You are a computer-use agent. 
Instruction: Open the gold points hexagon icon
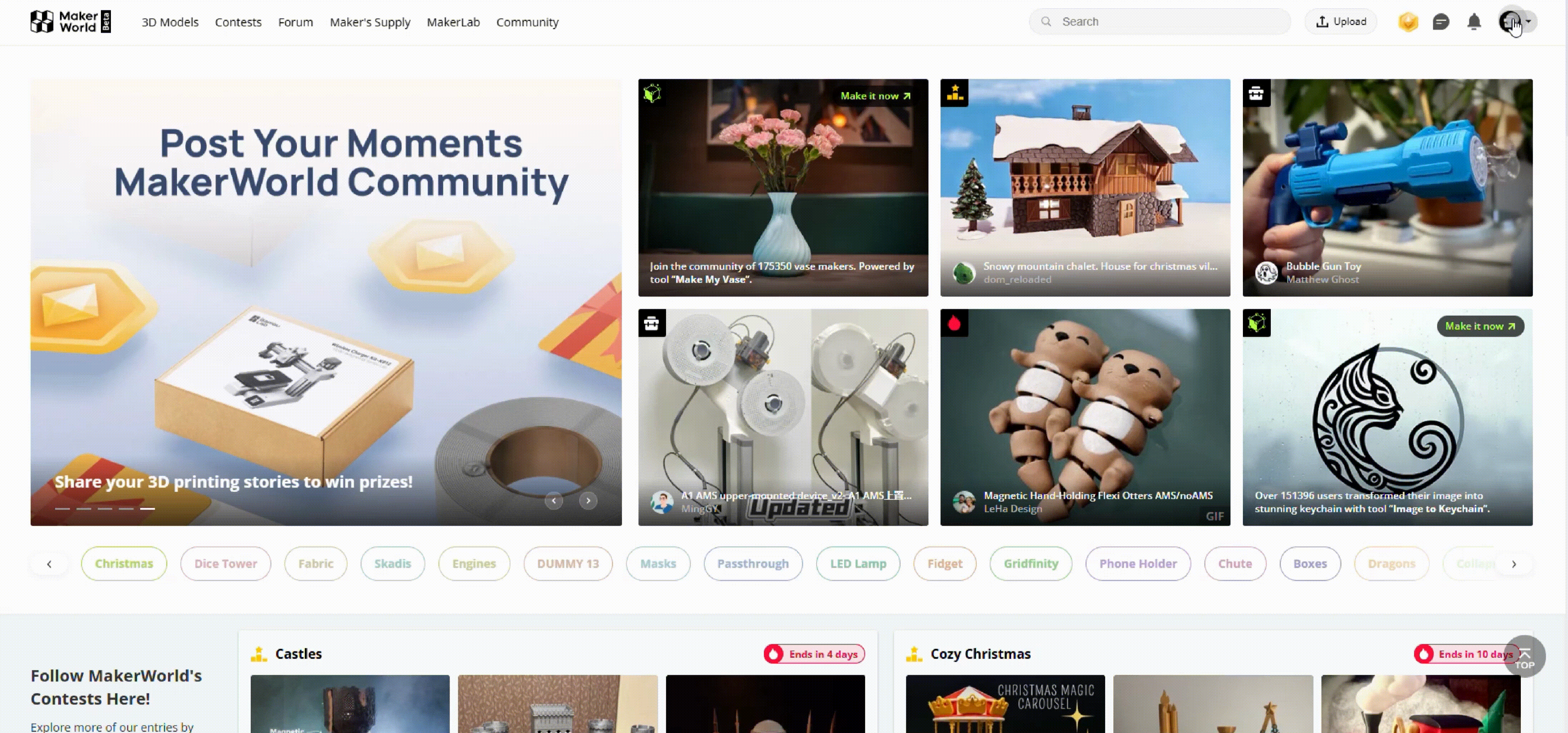tap(1408, 22)
